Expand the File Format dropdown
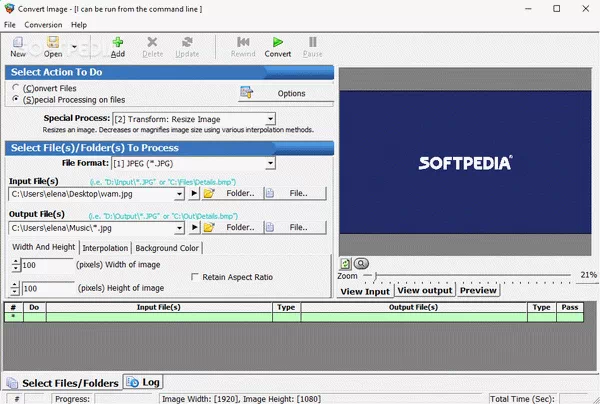 (x=270, y=163)
